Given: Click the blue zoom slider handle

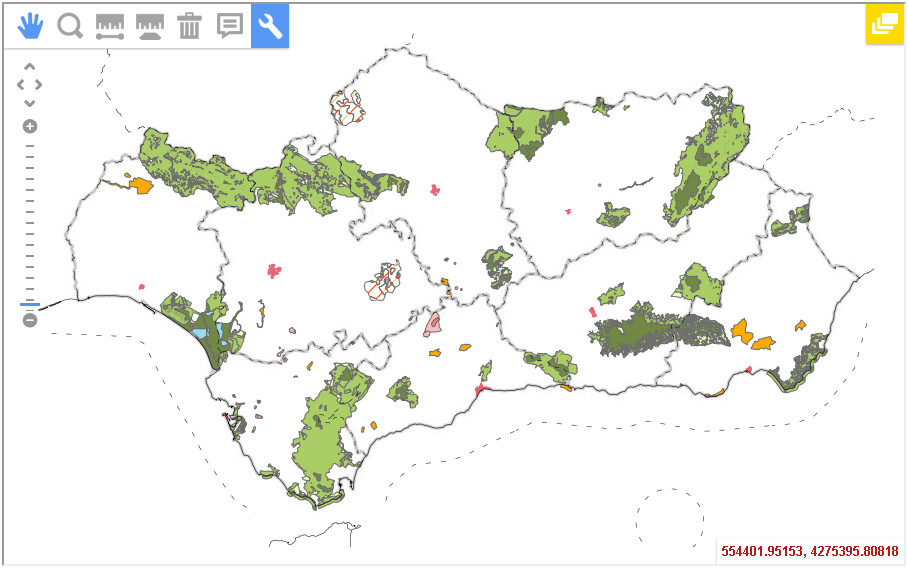Looking at the screenshot, I should click(30, 303).
